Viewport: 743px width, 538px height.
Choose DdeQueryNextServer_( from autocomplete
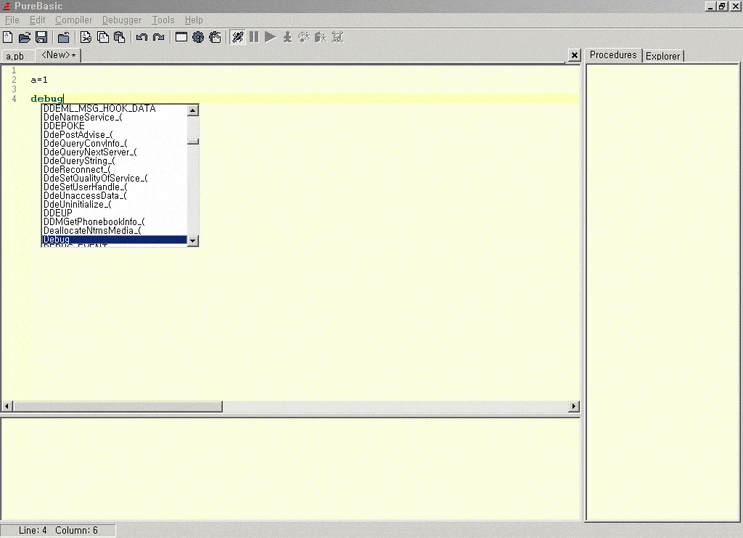point(114,152)
